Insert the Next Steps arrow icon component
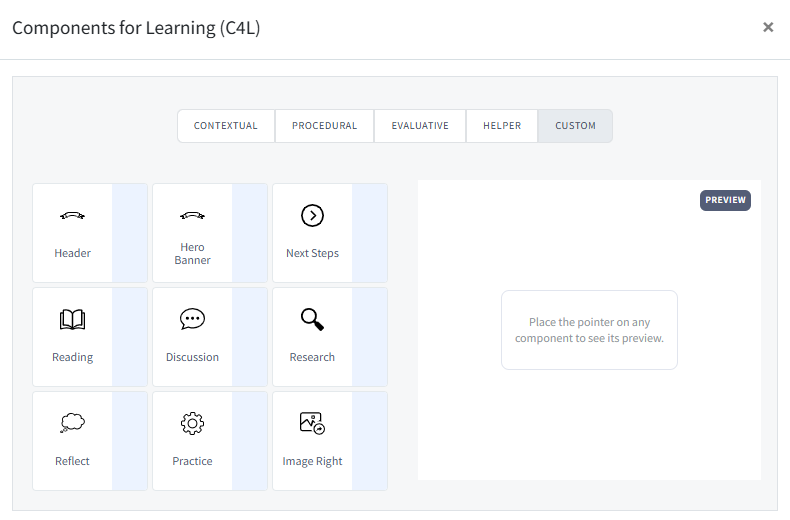 [312, 216]
